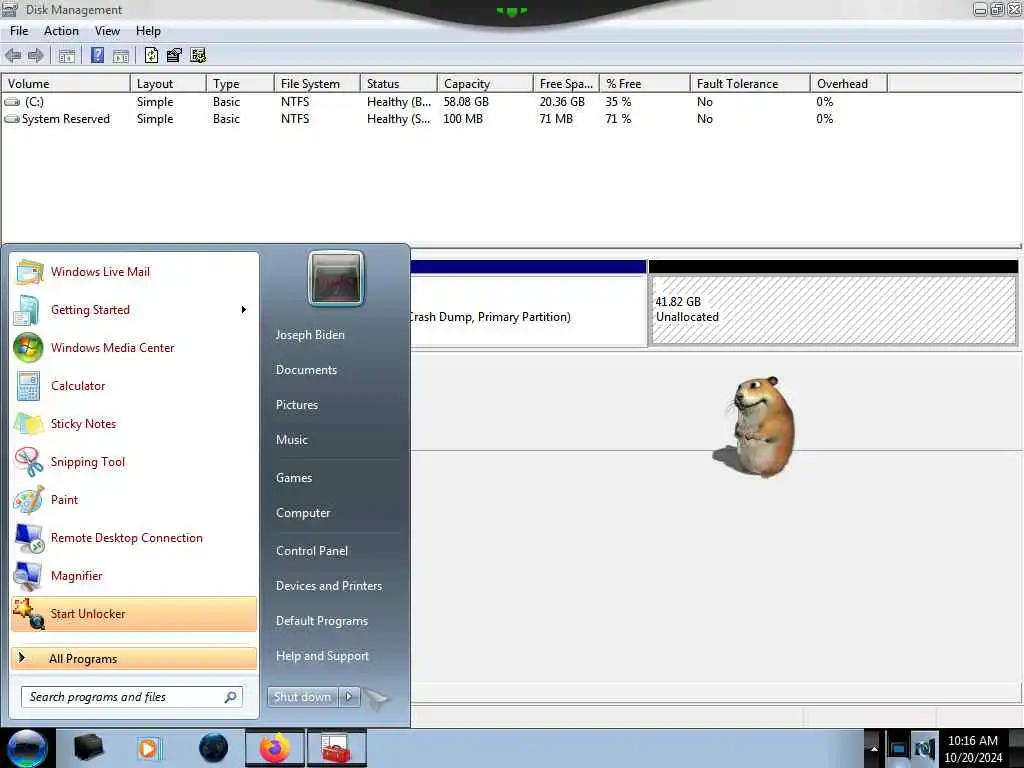Open Sticky Notes

(x=135, y=423)
